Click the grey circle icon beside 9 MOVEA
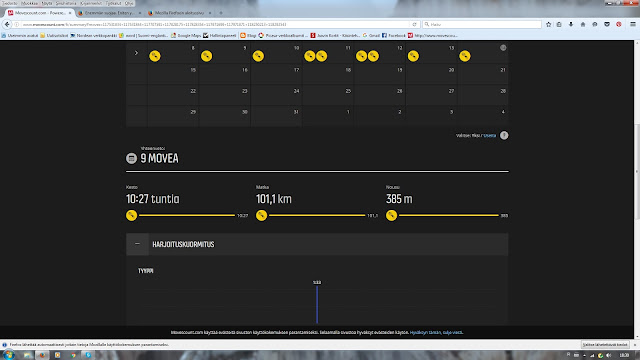The image size is (640, 360). [x=131, y=158]
